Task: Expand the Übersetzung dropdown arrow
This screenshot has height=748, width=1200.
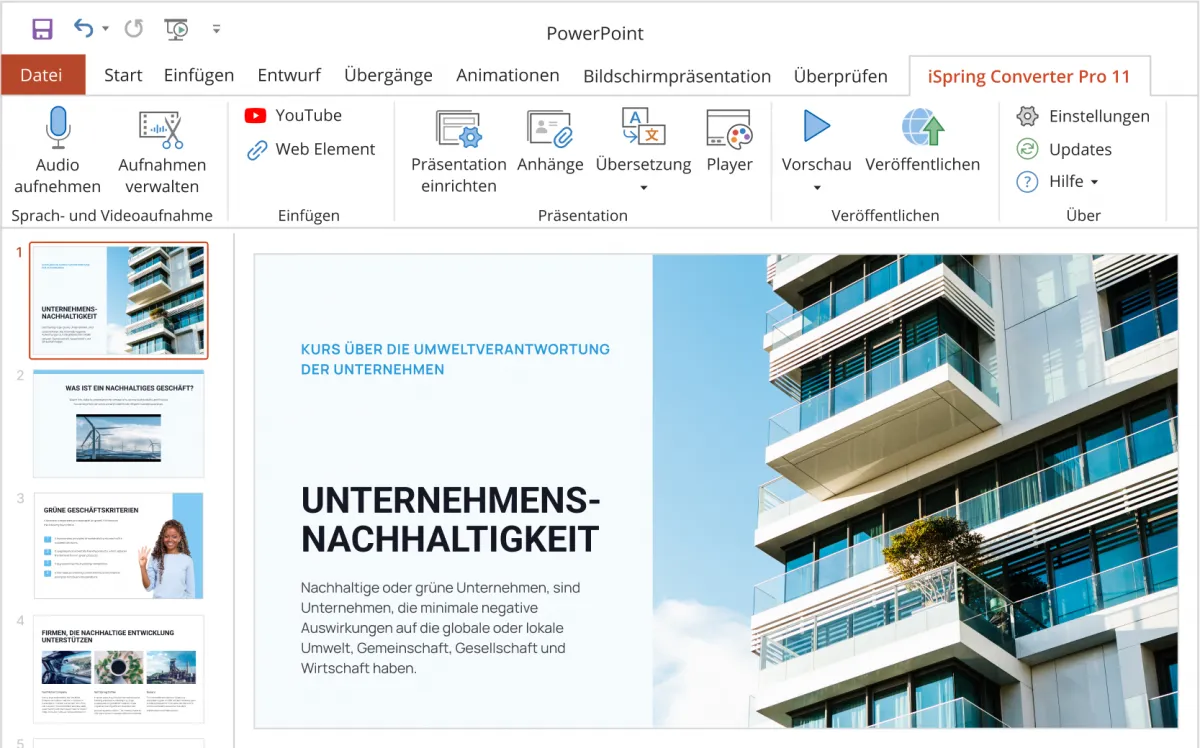Action: (643, 187)
